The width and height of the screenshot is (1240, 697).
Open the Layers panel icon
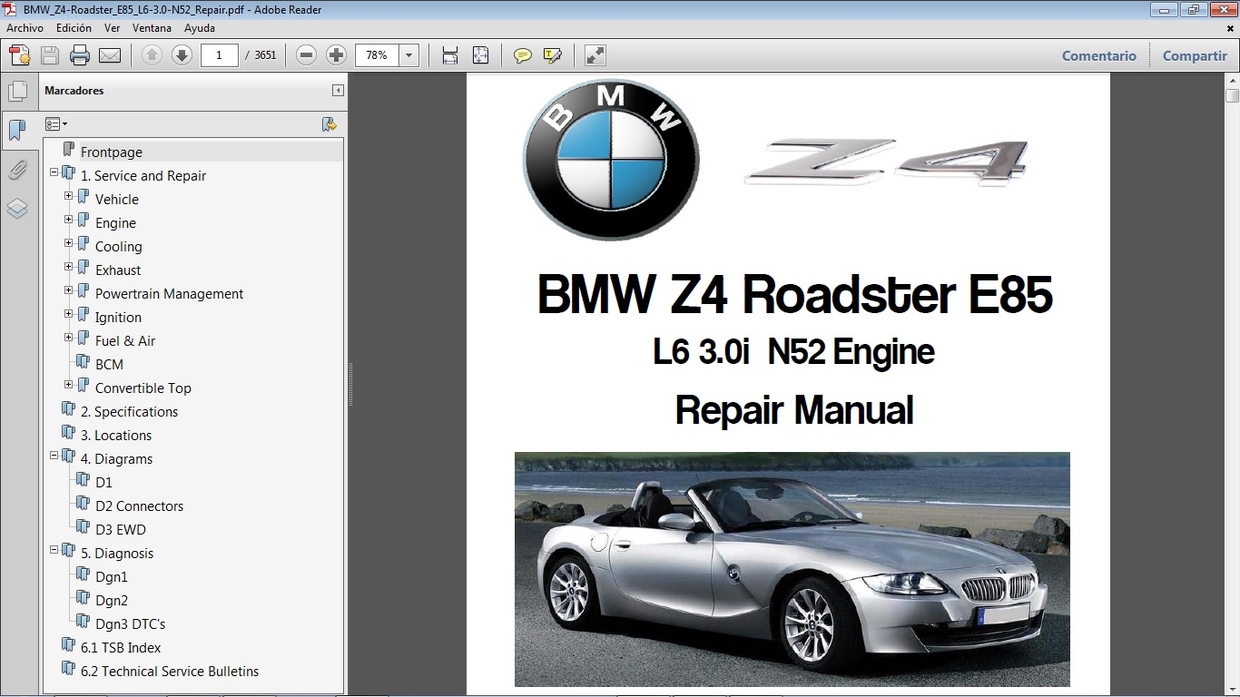(x=19, y=208)
